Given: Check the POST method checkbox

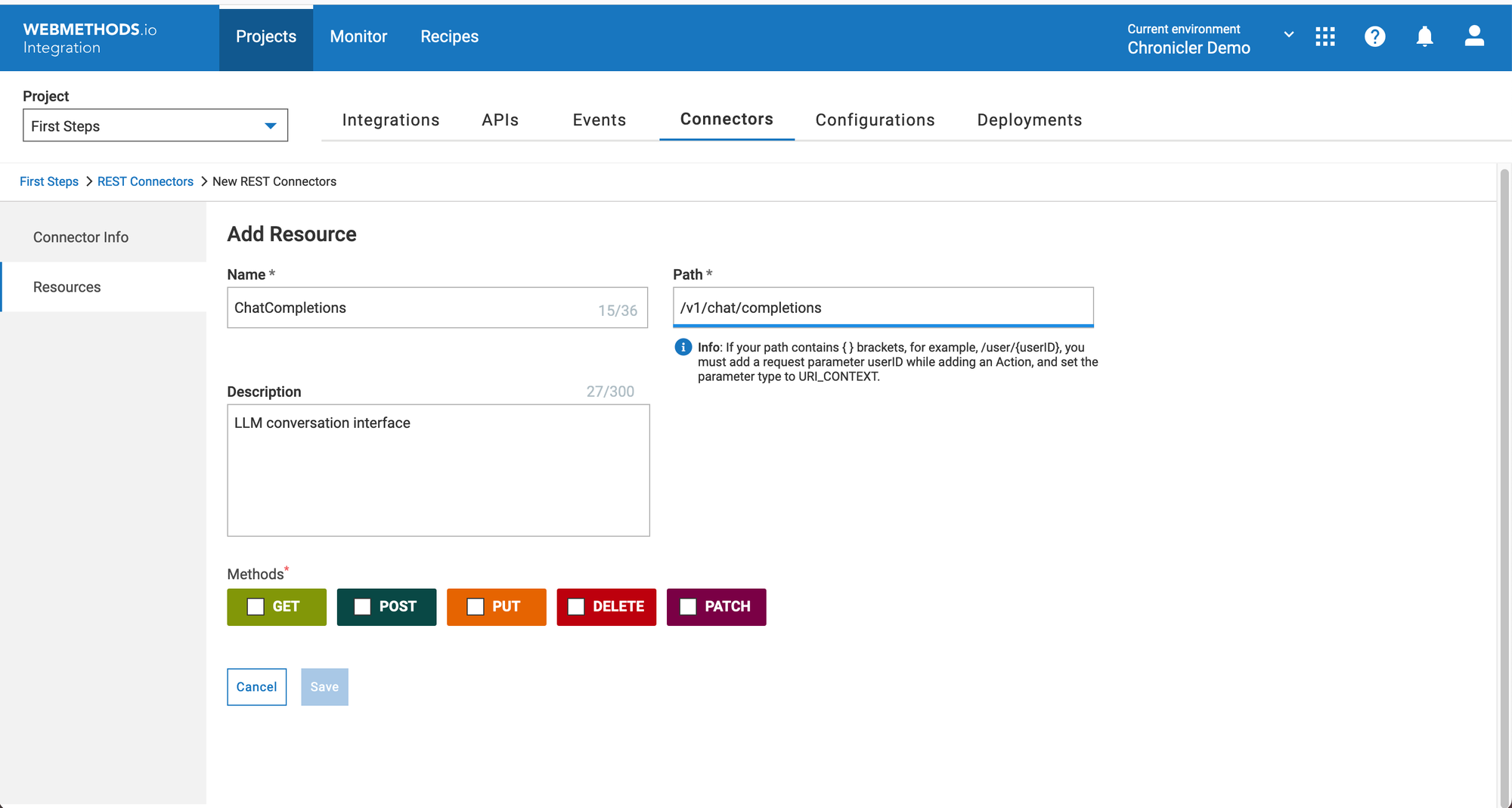Looking at the screenshot, I should click(x=363, y=607).
